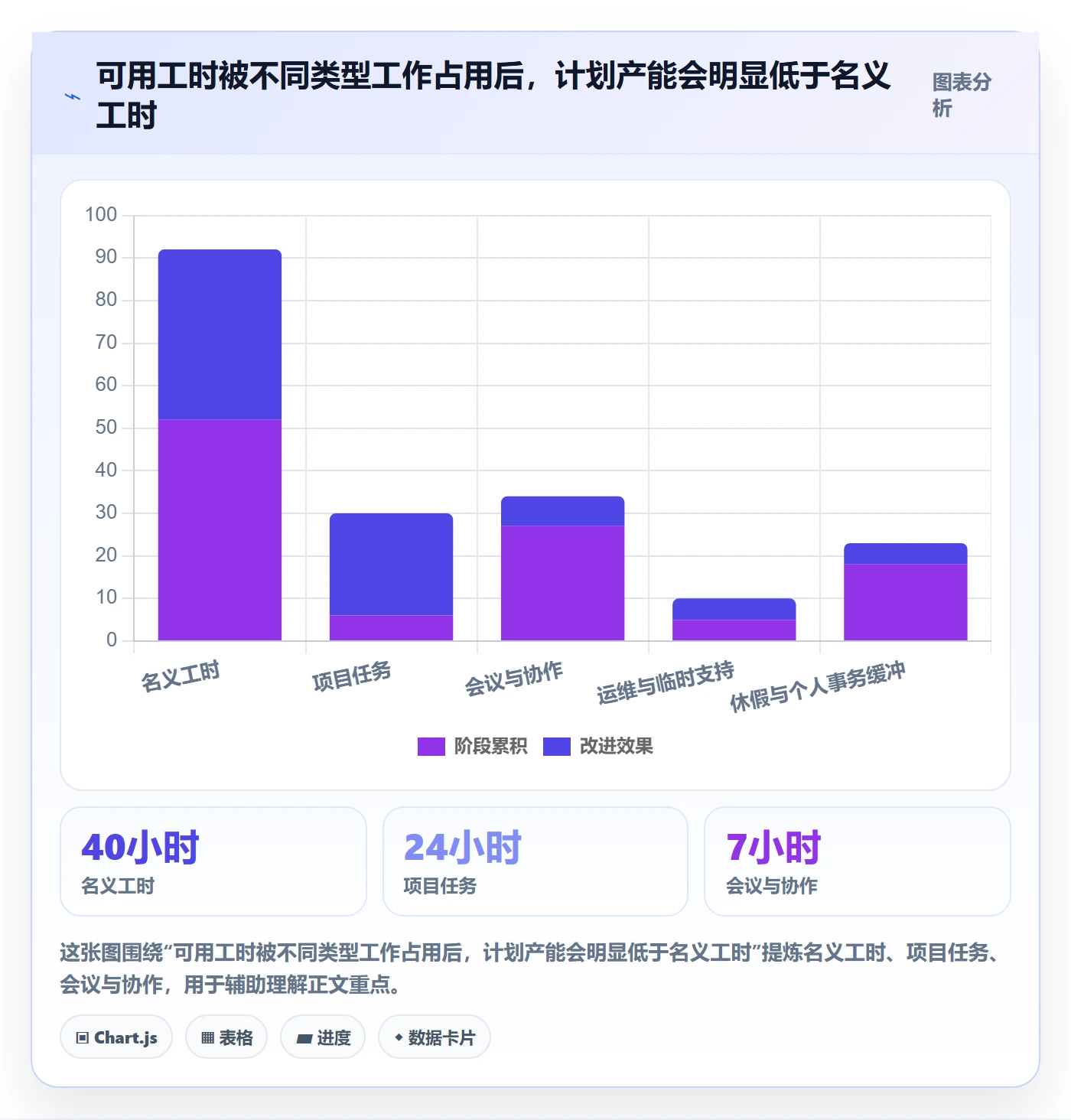Select the 表格 tag chip
Image resolution: width=1071 pixels, height=1120 pixels.
click(226, 1037)
